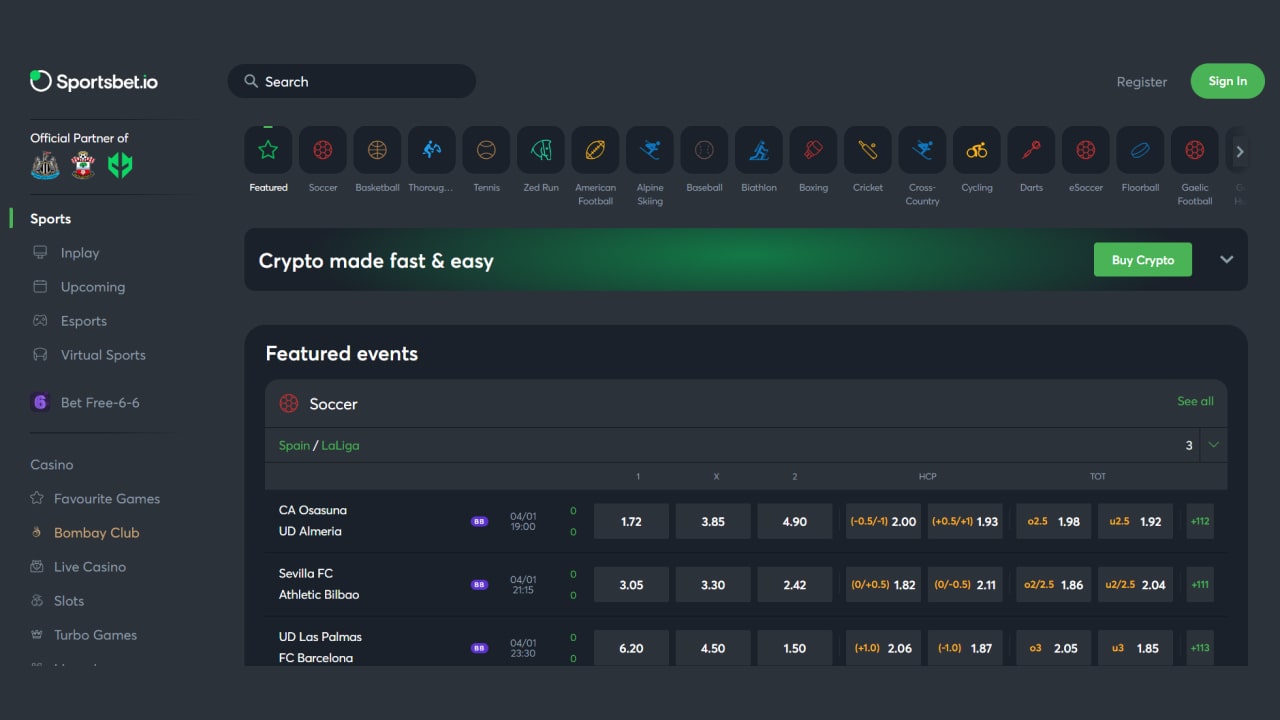
Task: Open the Floorball category icon
Action: 1140,150
